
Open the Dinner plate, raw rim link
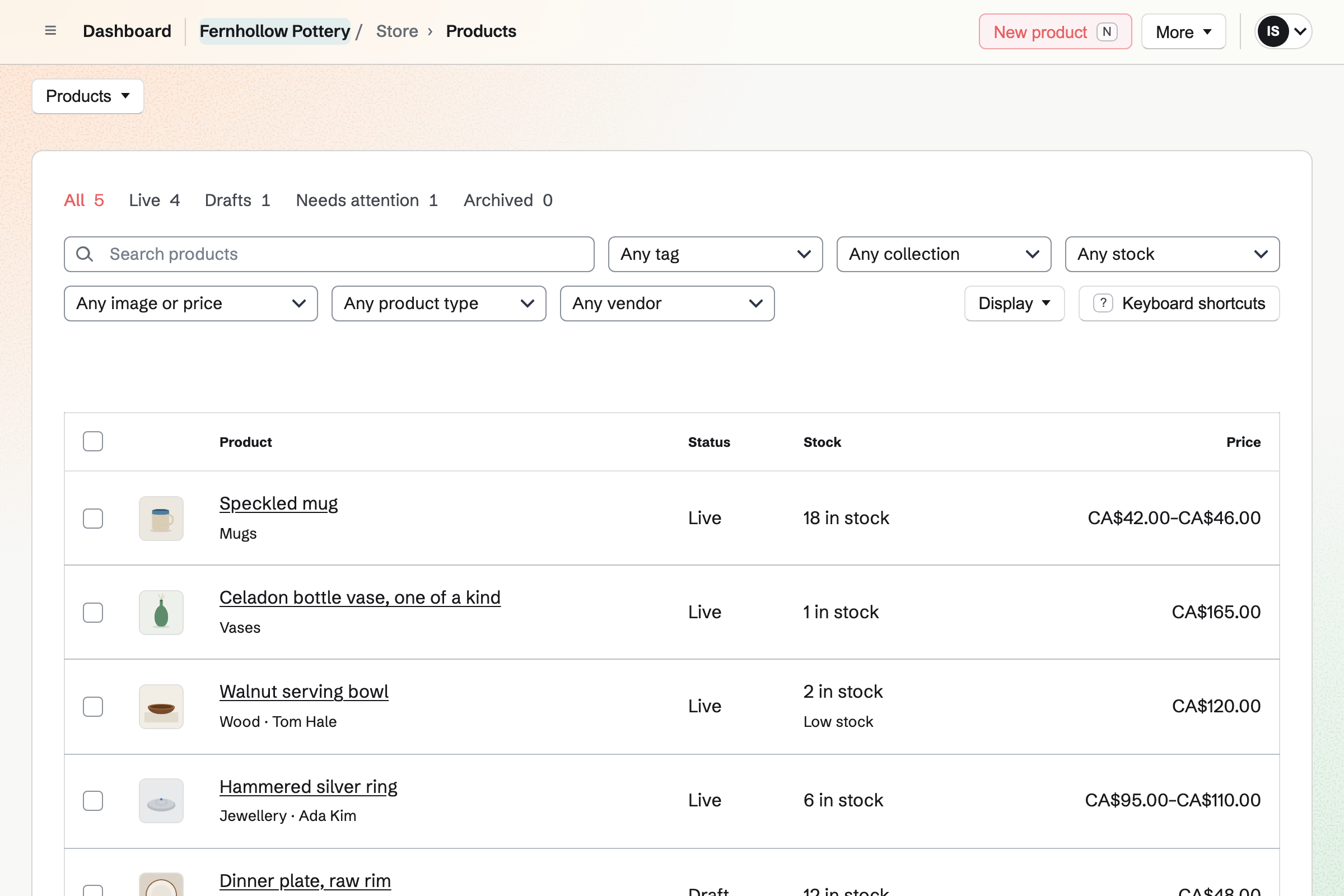305,881
